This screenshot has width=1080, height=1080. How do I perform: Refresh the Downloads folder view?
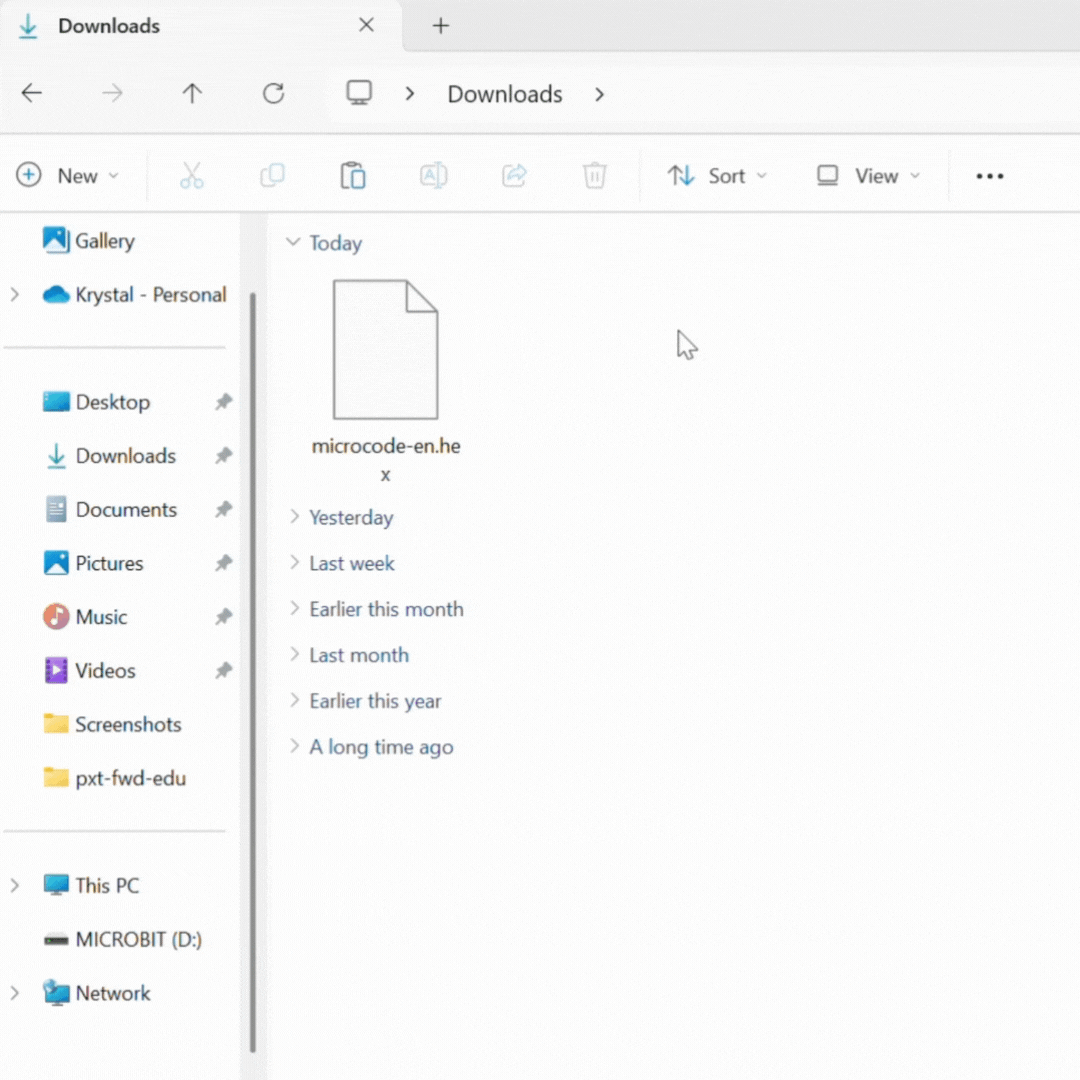[273, 93]
